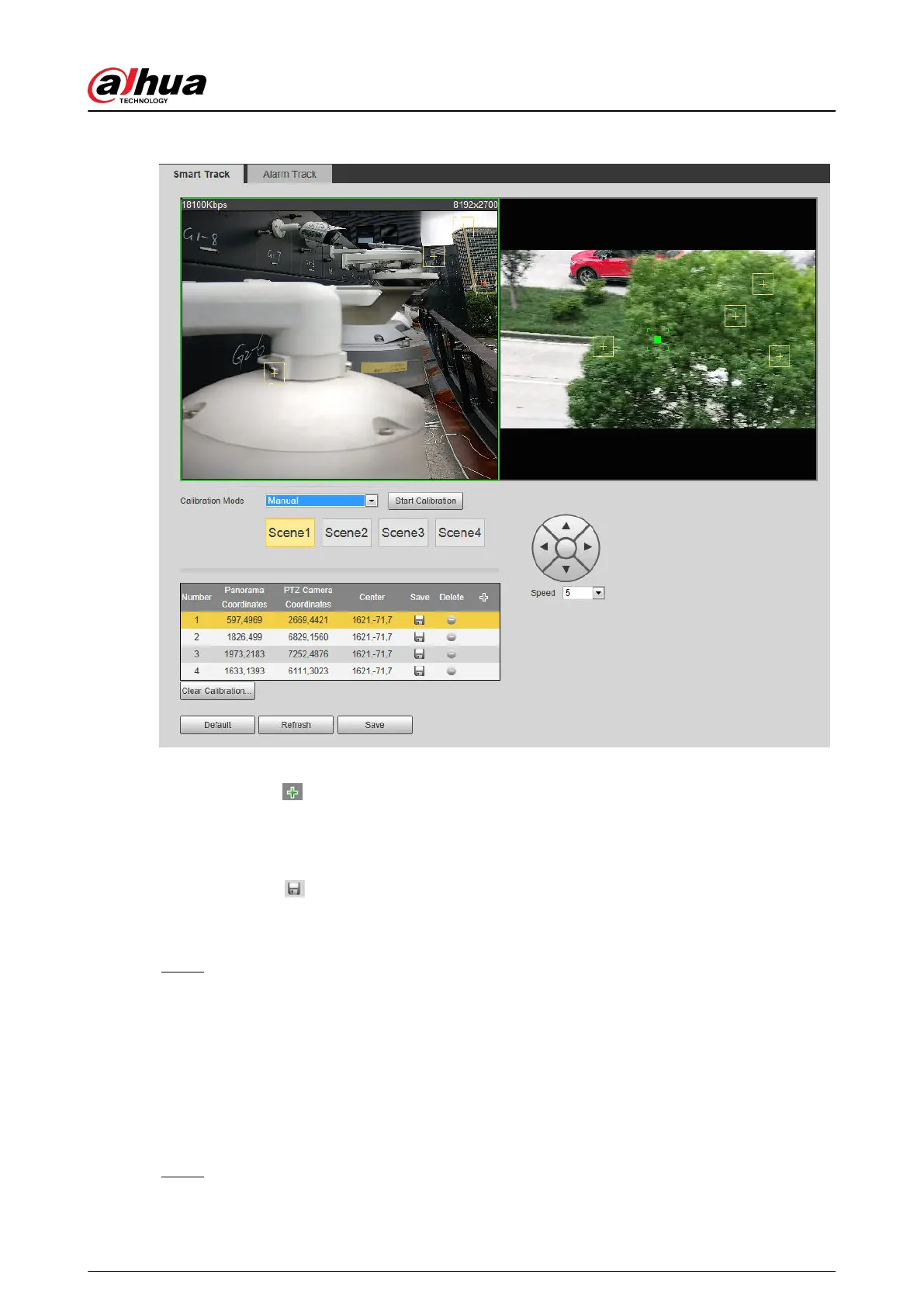This screenshot has width=924, height=1307.
Task: Click the PTZ Camera Coordinates column header
Action: coord(308,597)
